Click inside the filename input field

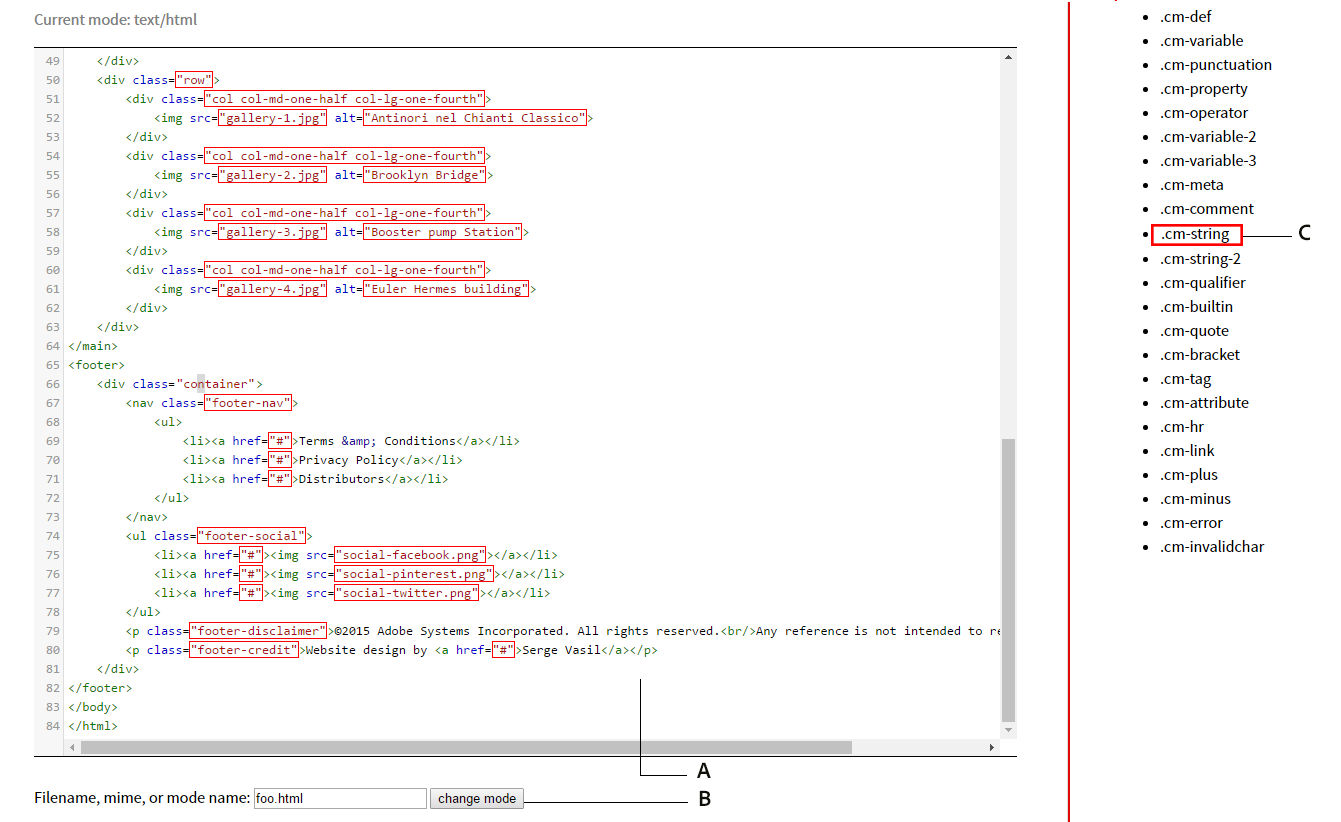(x=340, y=798)
